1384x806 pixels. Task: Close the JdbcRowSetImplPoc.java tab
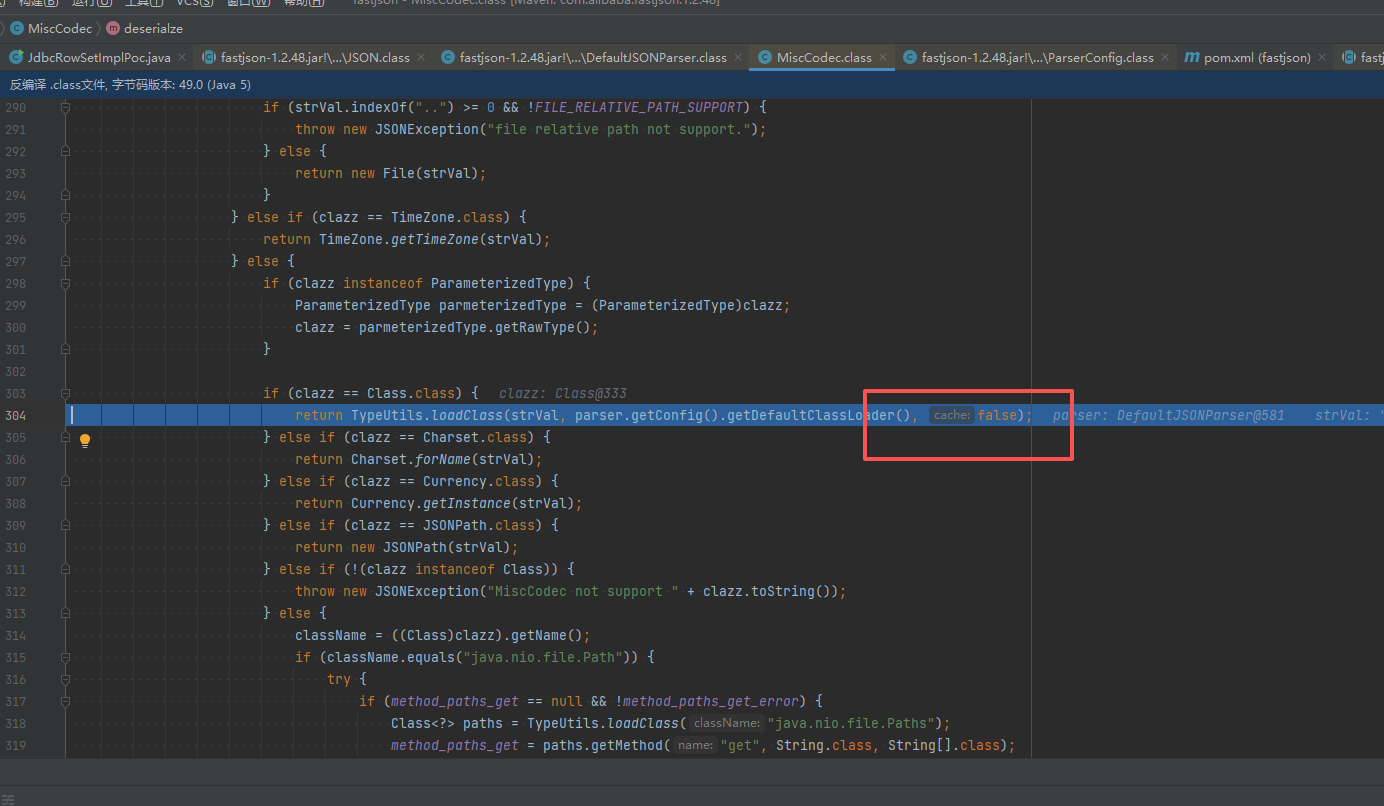coord(182,57)
